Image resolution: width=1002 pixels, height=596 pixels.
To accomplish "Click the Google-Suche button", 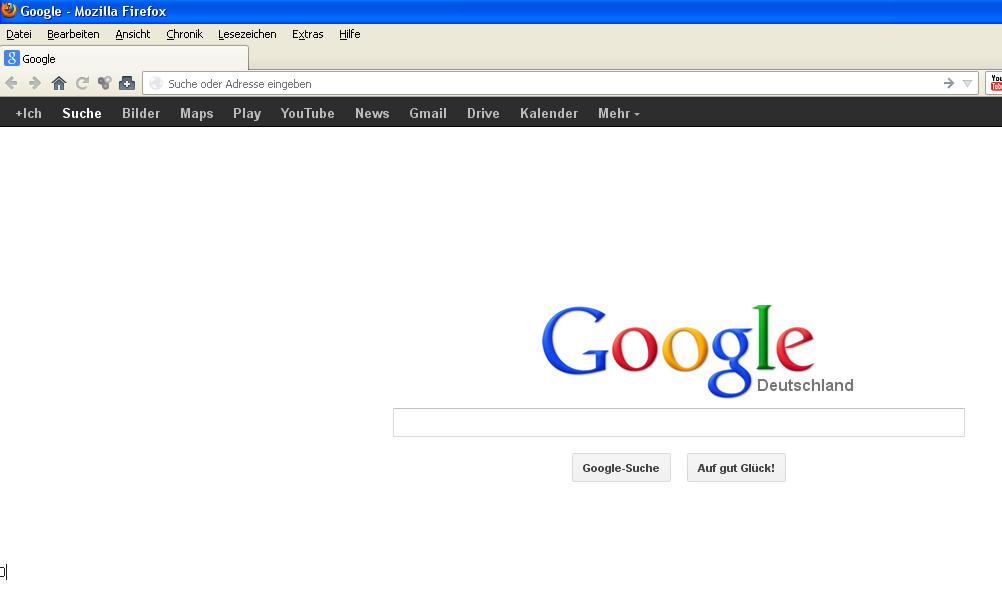I will (620, 468).
